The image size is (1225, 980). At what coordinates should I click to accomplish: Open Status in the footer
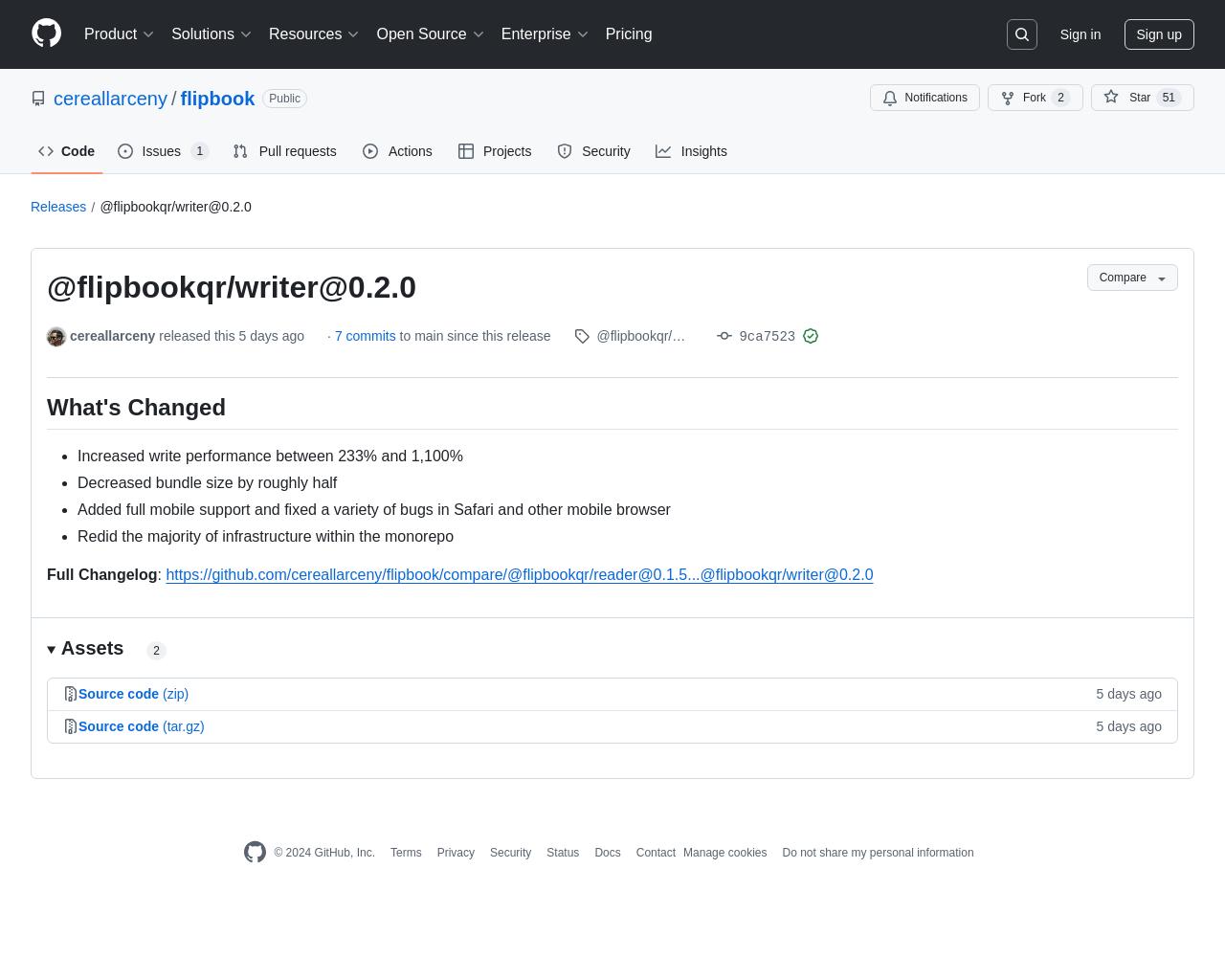[x=563, y=853]
